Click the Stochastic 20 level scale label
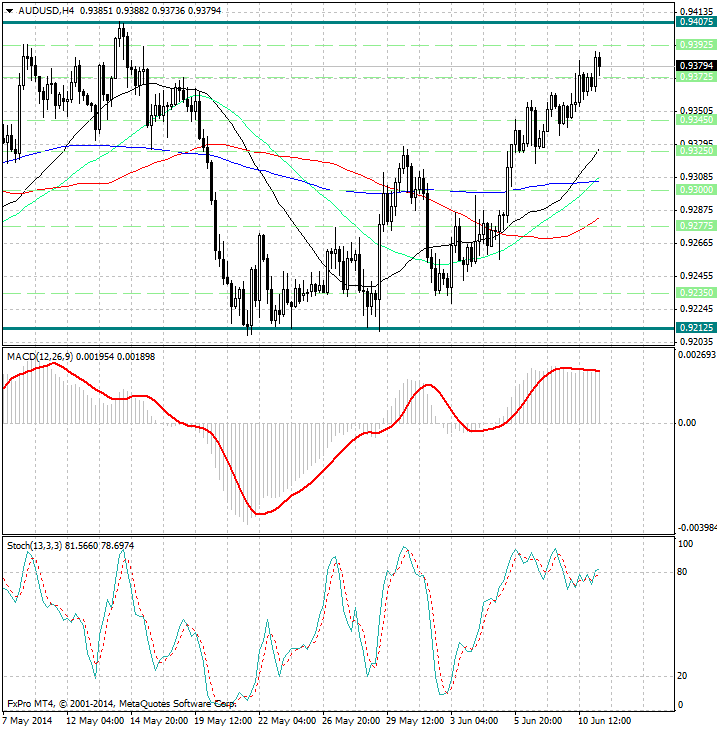717x729 pixels. coord(684,676)
